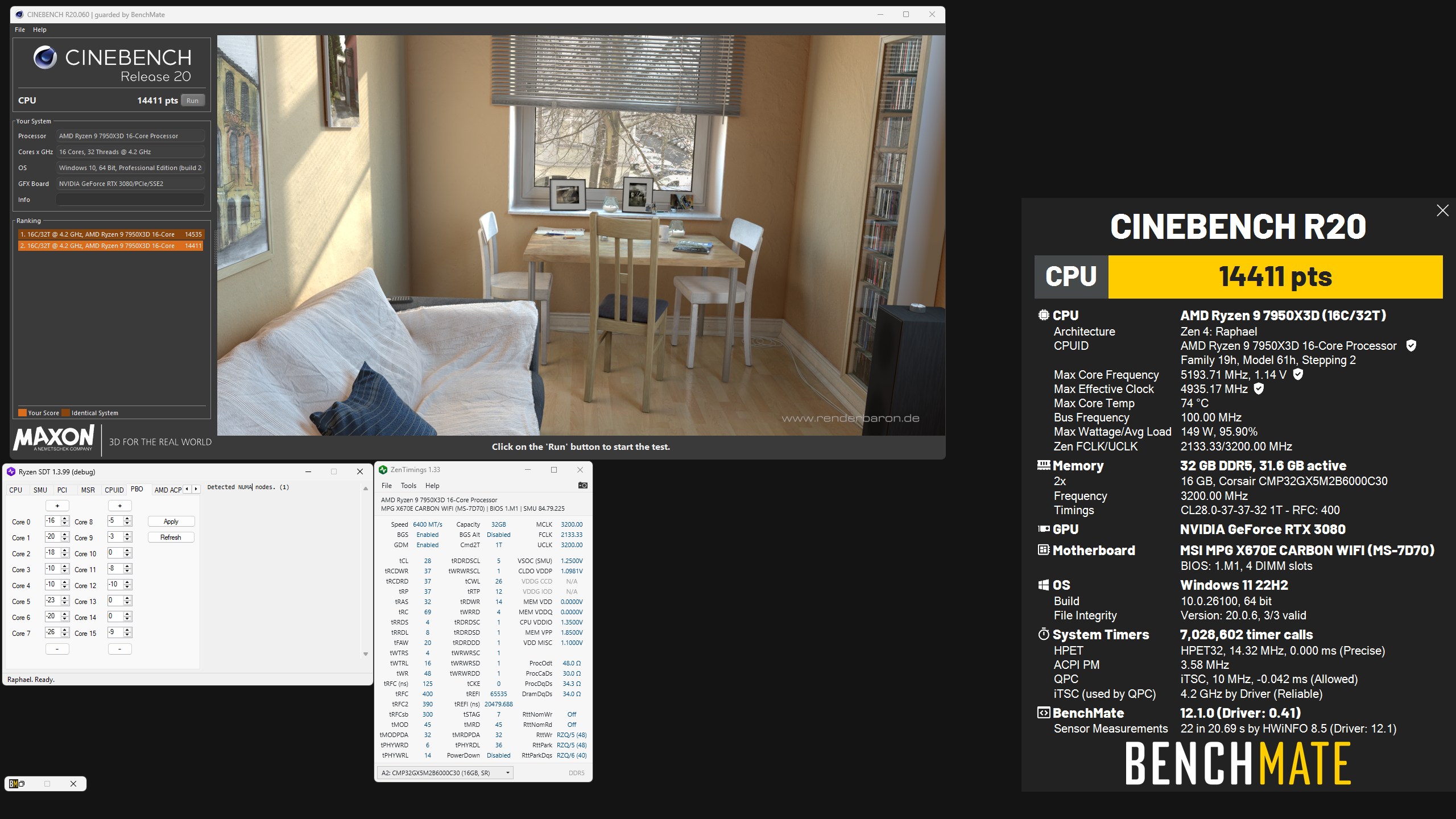1456x819 pixels.
Task: Open Cinebench Help menu
Action: click(x=40, y=30)
